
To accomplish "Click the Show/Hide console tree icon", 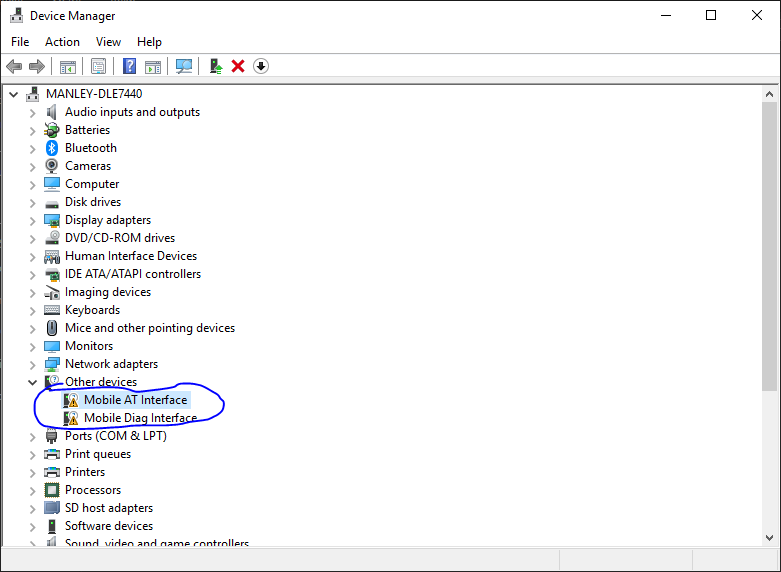I will click(x=68, y=66).
